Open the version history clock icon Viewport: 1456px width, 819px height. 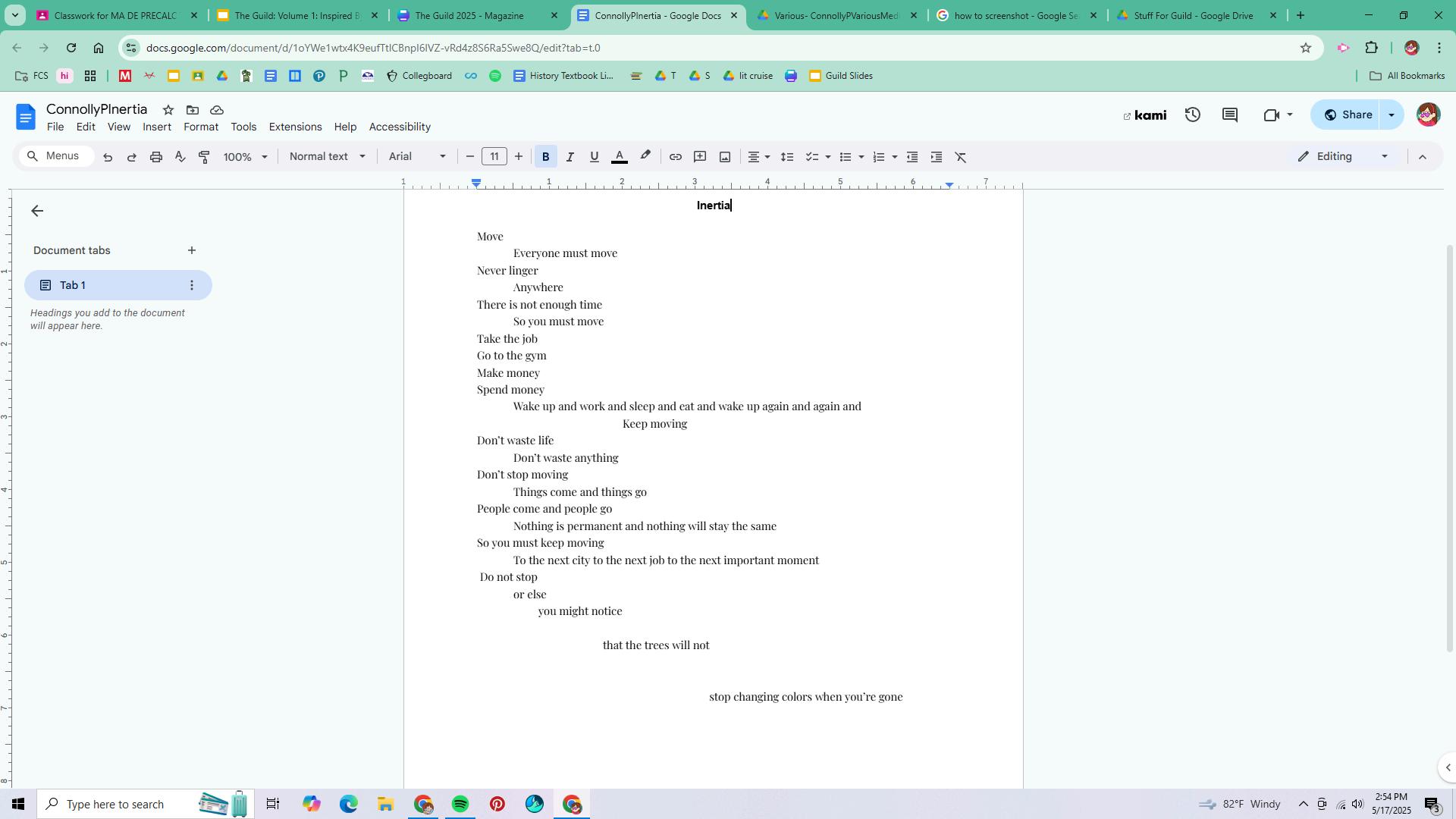[1193, 115]
